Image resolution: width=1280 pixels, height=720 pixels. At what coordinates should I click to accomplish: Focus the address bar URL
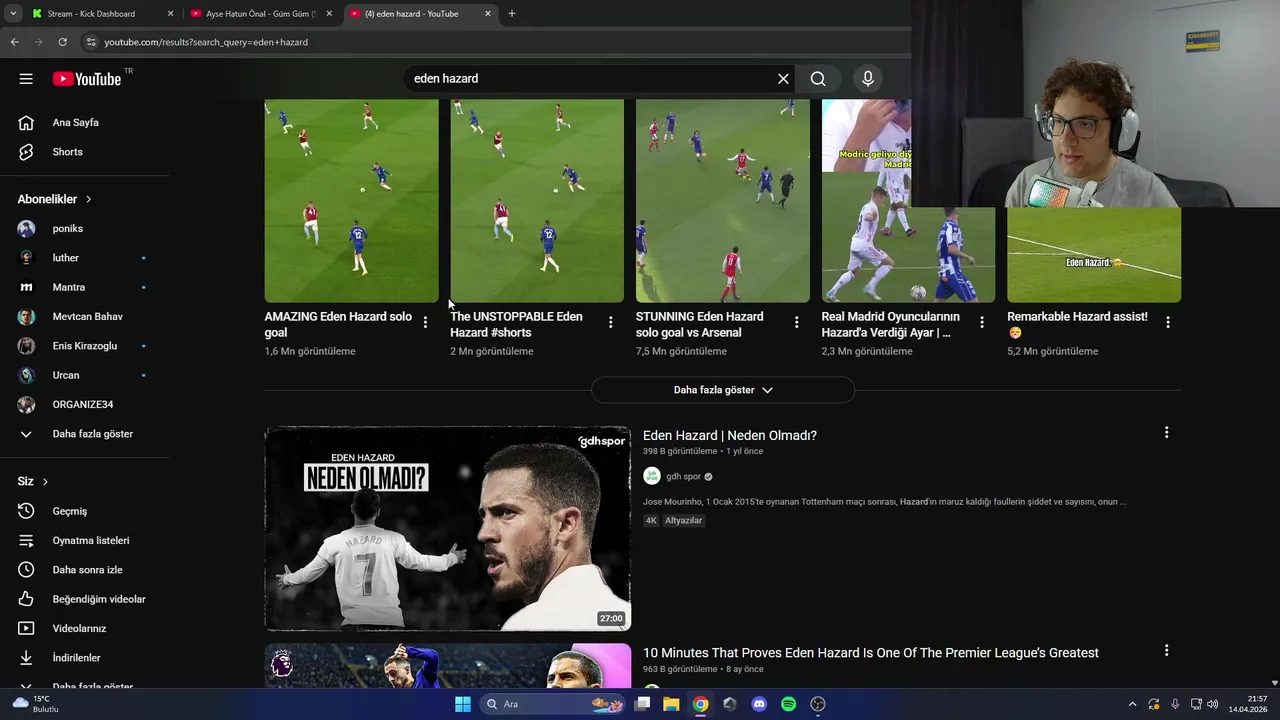206,42
